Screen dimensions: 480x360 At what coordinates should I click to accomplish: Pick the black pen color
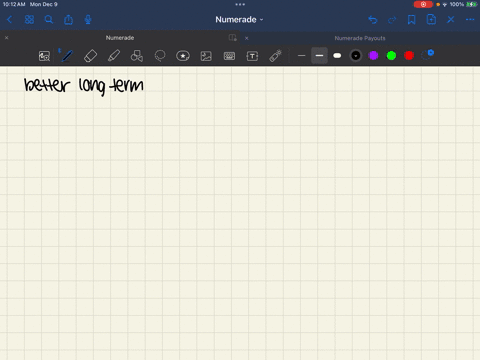(356, 56)
